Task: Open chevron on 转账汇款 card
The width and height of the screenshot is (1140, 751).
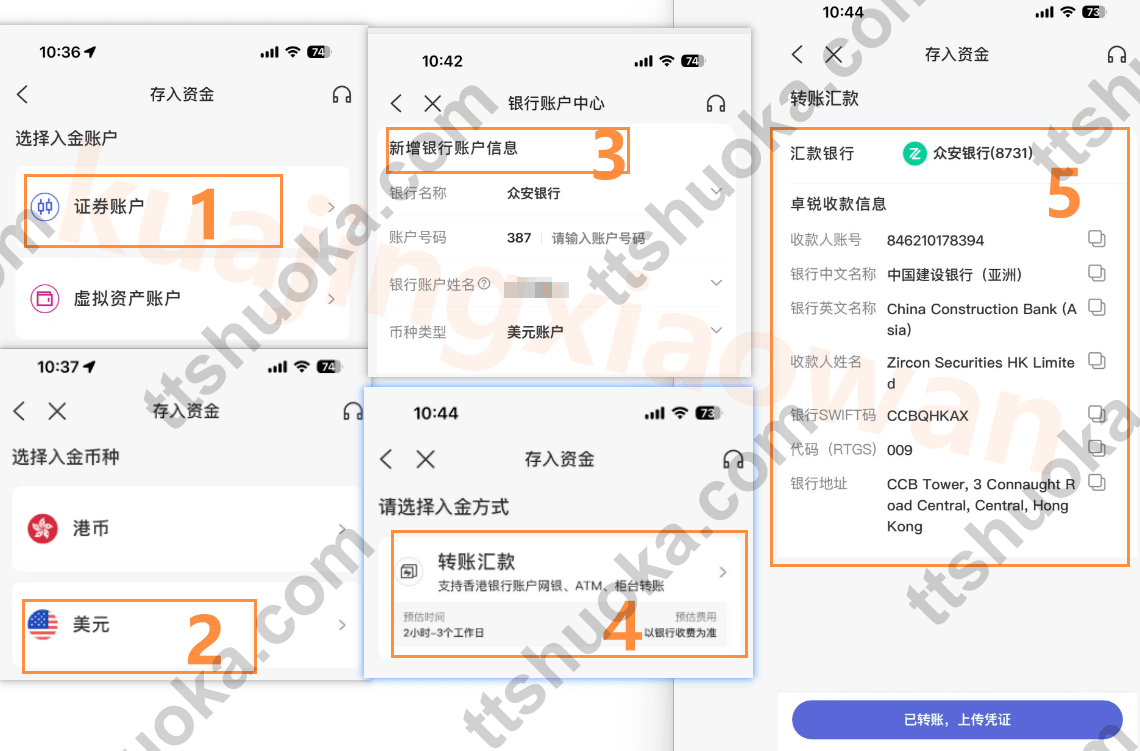Action: click(x=723, y=572)
